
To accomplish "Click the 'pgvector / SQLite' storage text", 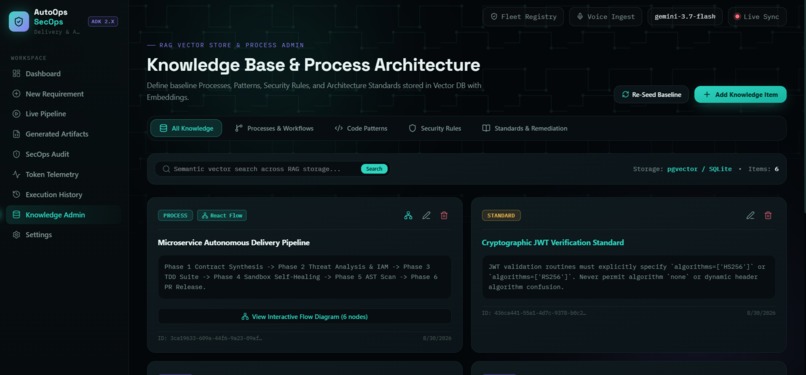I will click(699, 169).
